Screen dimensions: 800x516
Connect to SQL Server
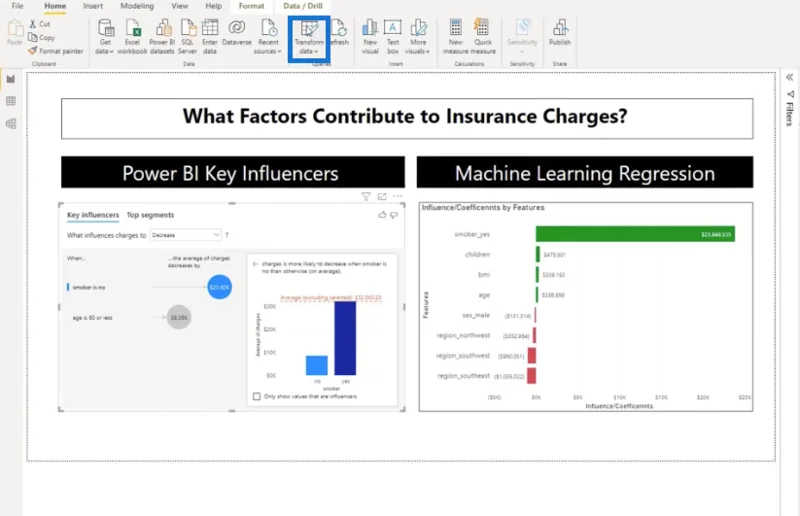188,36
